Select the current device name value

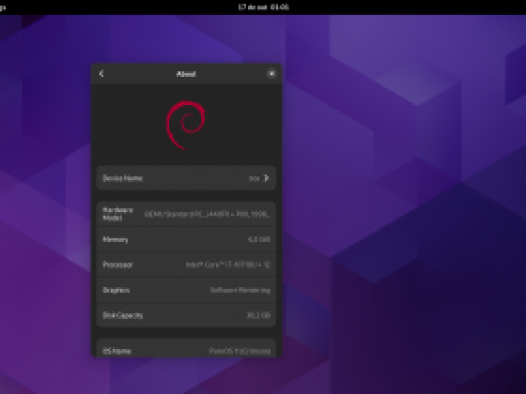pos(254,178)
